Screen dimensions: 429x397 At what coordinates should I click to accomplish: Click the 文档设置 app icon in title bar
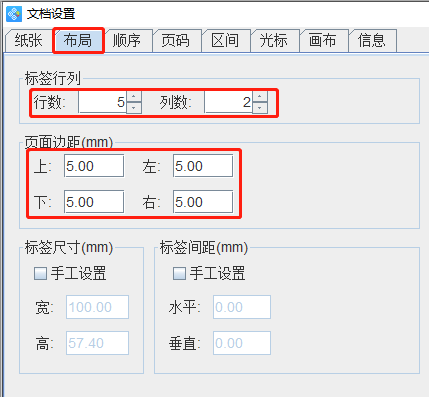pyautogui.click(x=14, y=14)
